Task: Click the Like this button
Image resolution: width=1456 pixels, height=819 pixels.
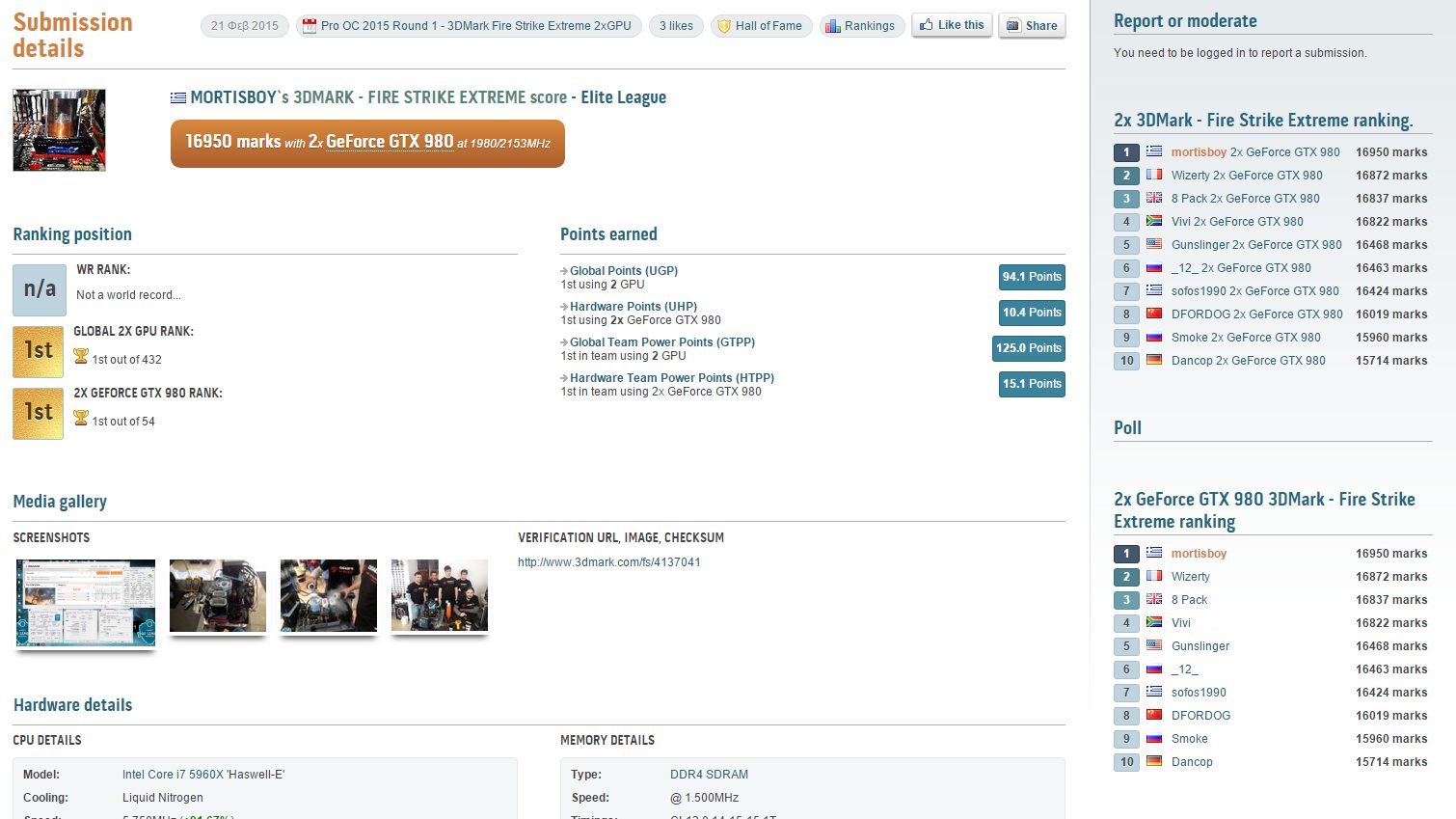Action: pyautogui.click(x=952, y=26)
